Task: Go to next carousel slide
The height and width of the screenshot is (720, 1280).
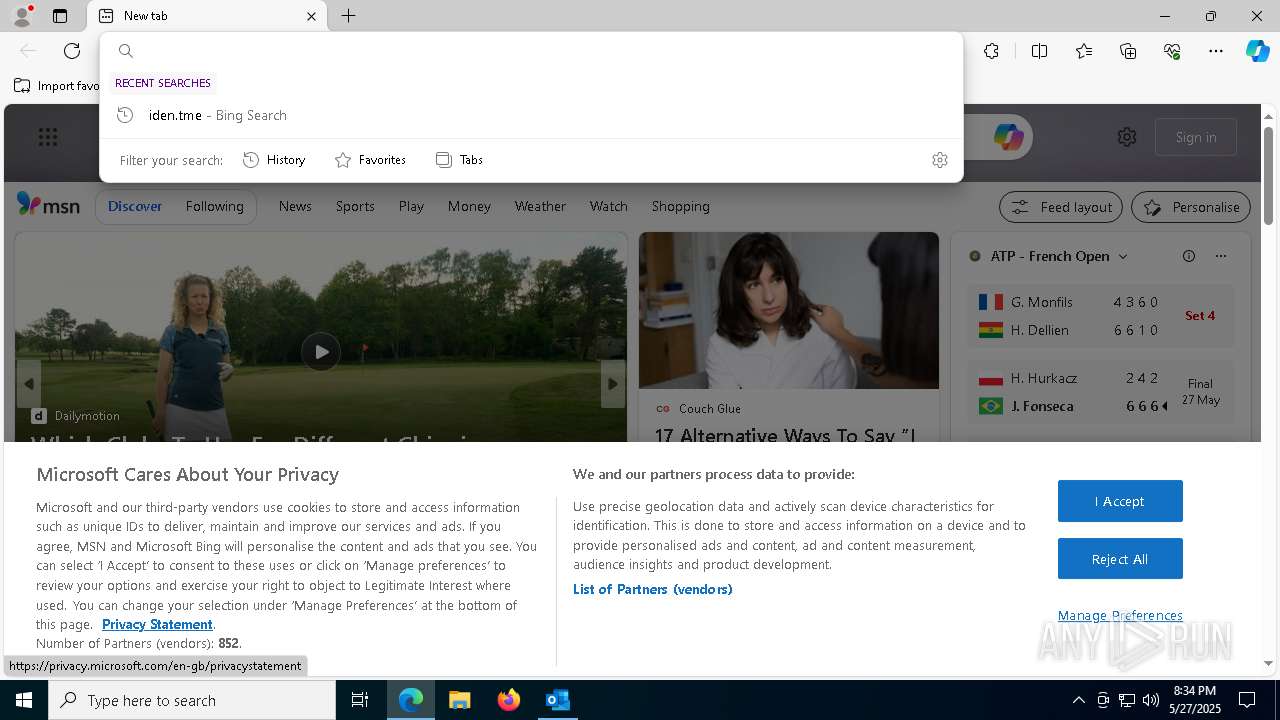Action: pyautogui.click(x=613, y=384)
